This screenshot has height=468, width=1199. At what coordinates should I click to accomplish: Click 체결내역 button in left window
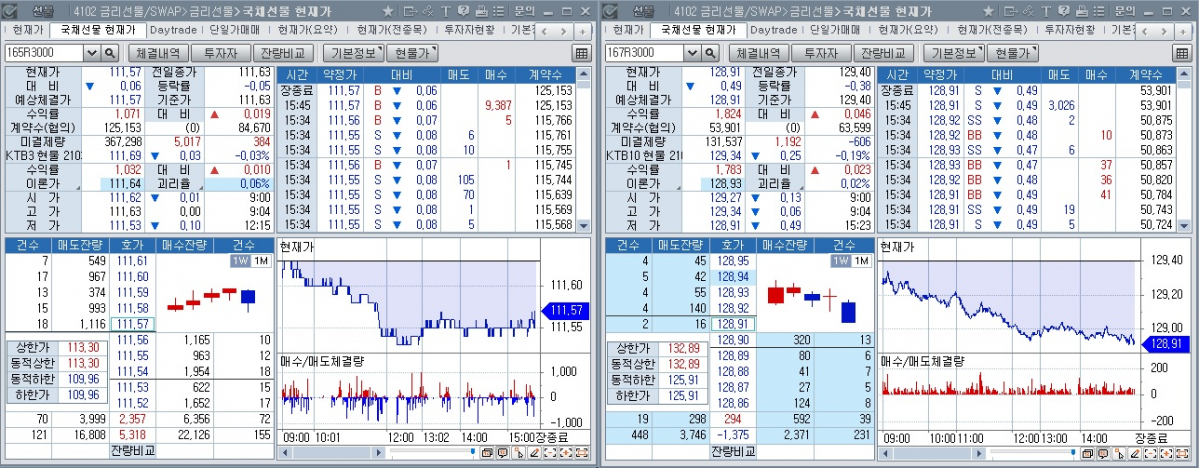pos(158,53)
